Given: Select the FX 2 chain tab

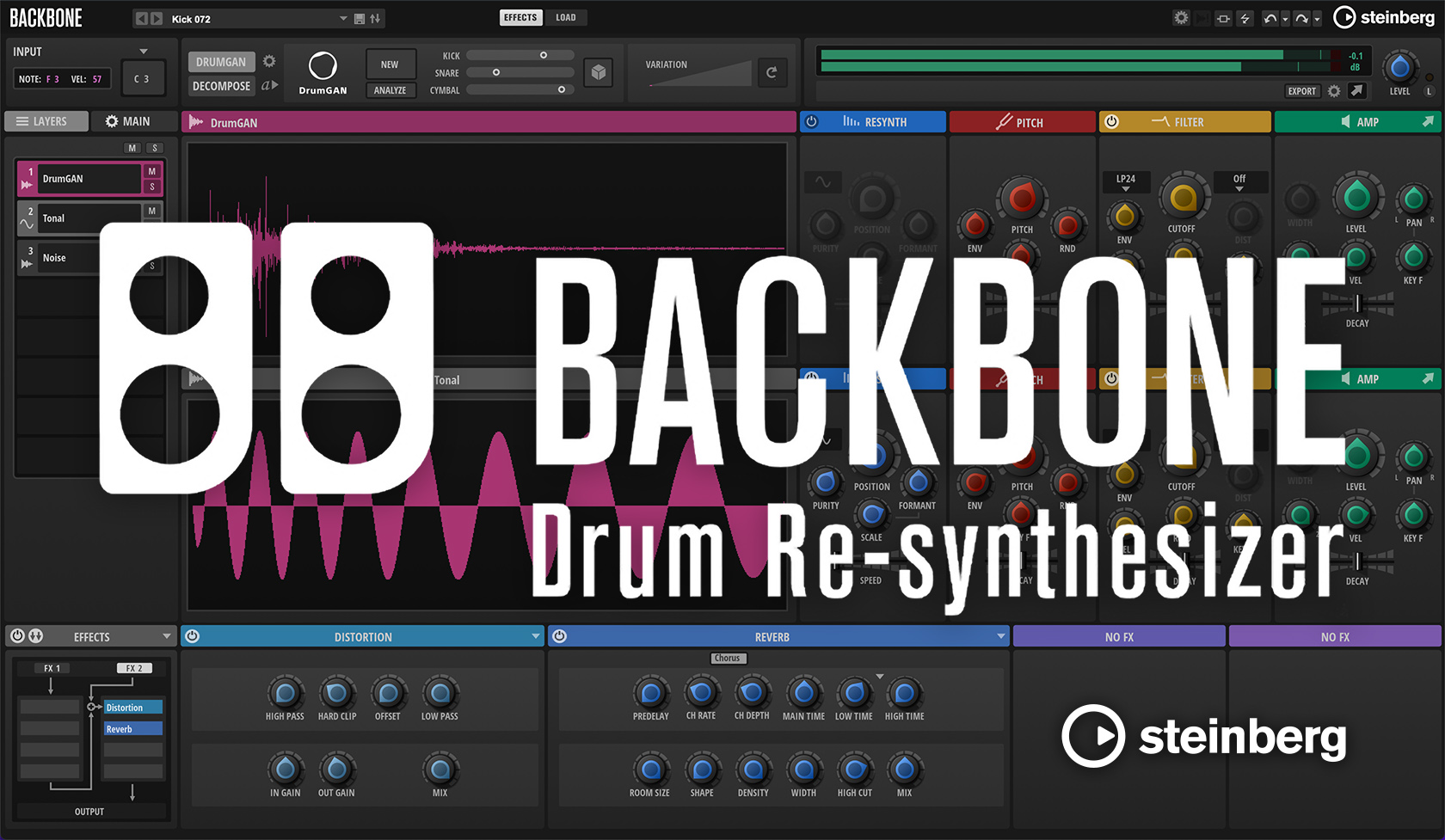Looking at the screenshot, I should pos(134,668).
